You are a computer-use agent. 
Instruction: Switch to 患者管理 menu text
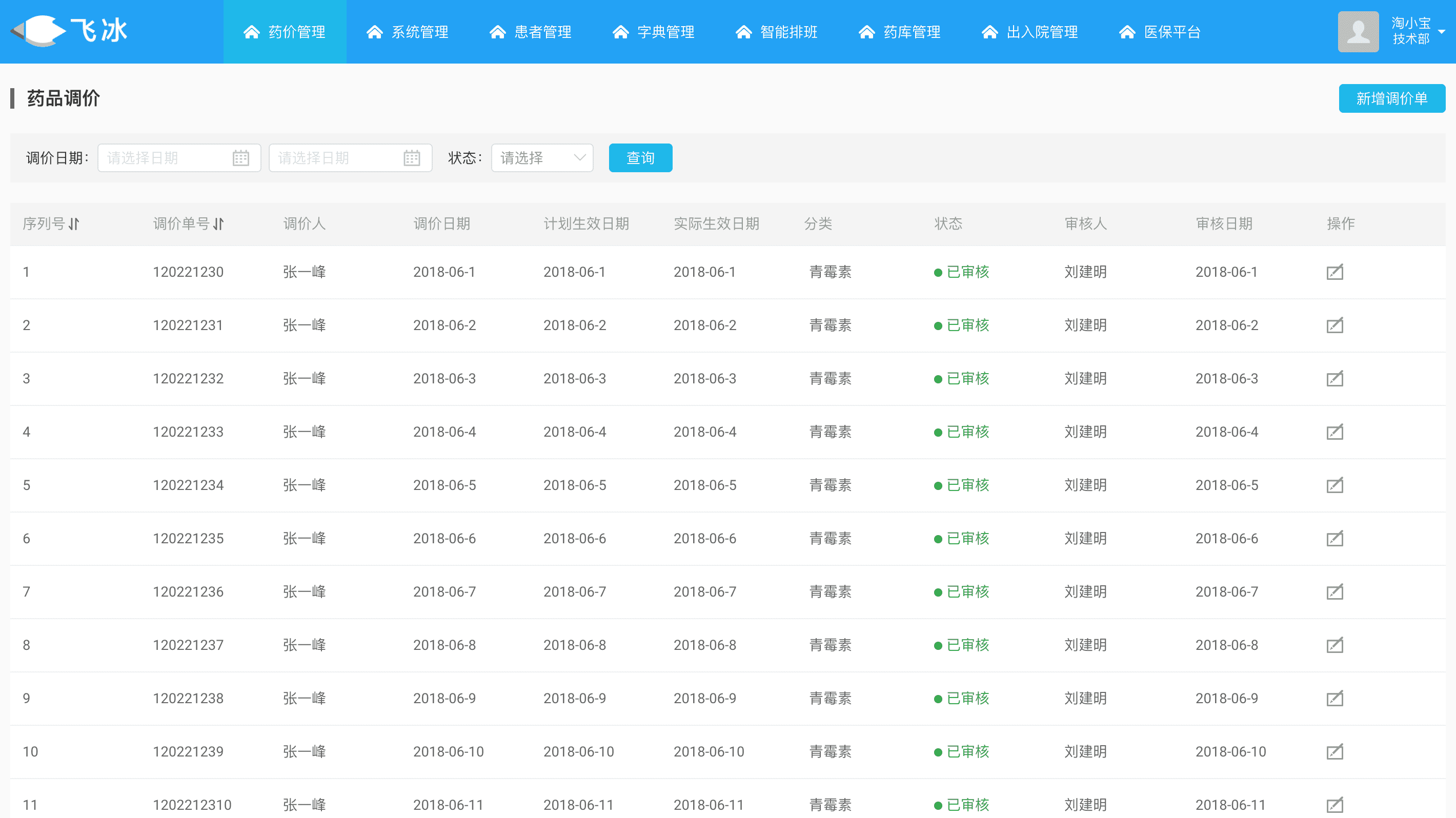(542, 32)
